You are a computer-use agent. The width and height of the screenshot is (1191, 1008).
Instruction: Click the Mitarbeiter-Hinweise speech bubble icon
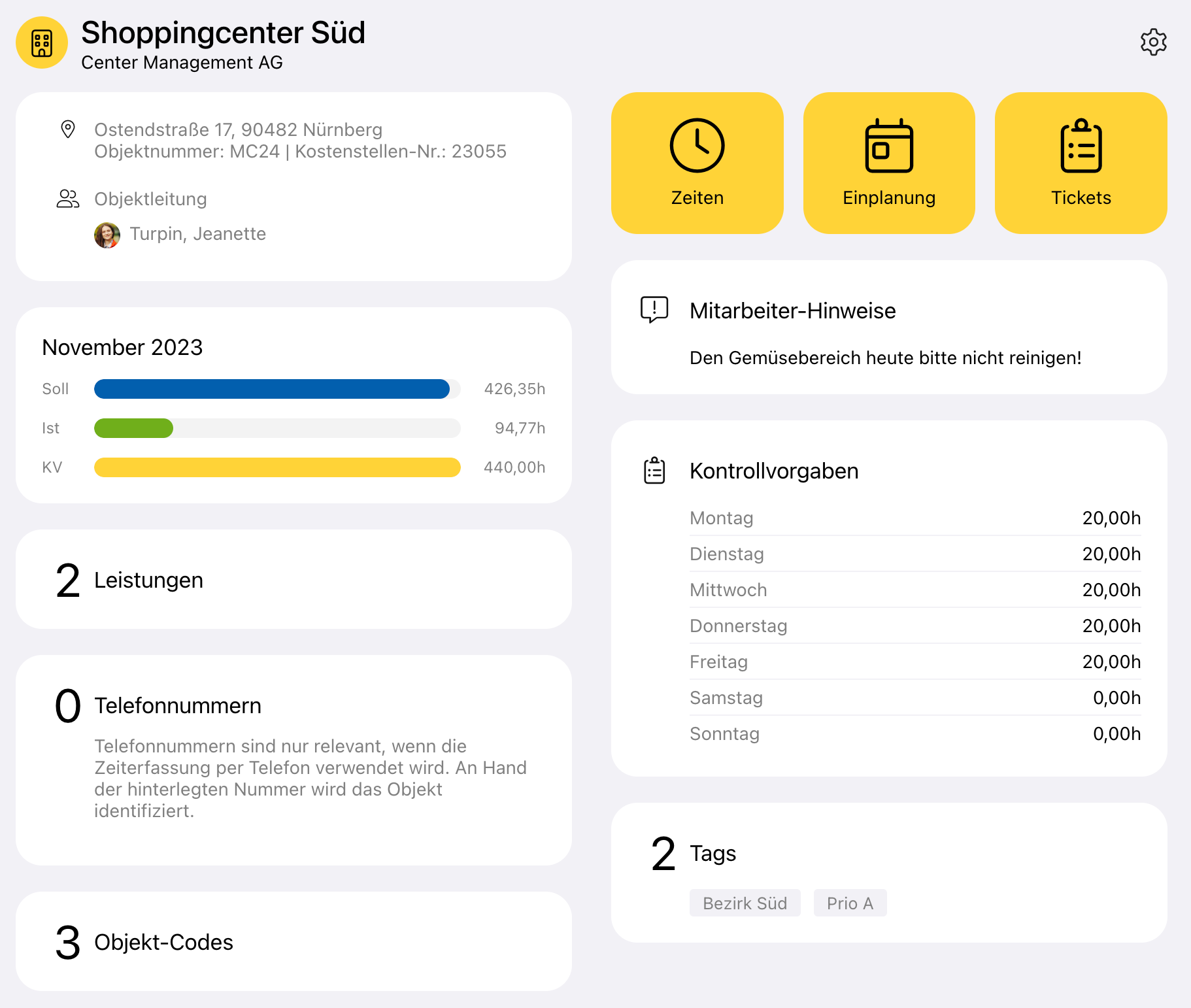click(654, 309)
